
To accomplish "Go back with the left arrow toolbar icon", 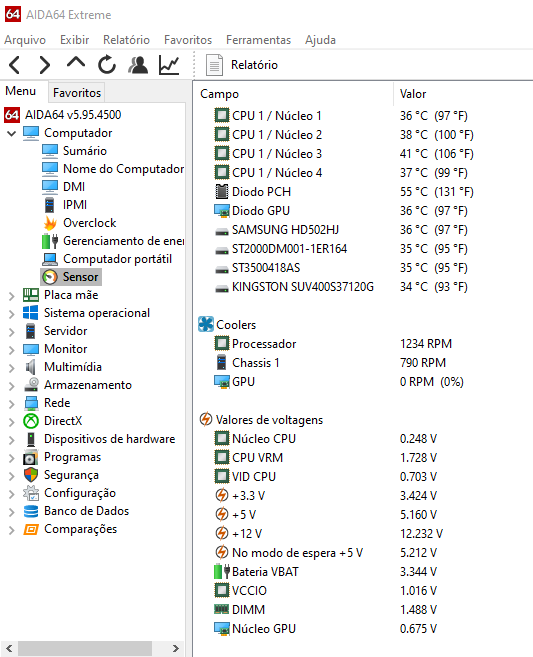I will point(14,65).
